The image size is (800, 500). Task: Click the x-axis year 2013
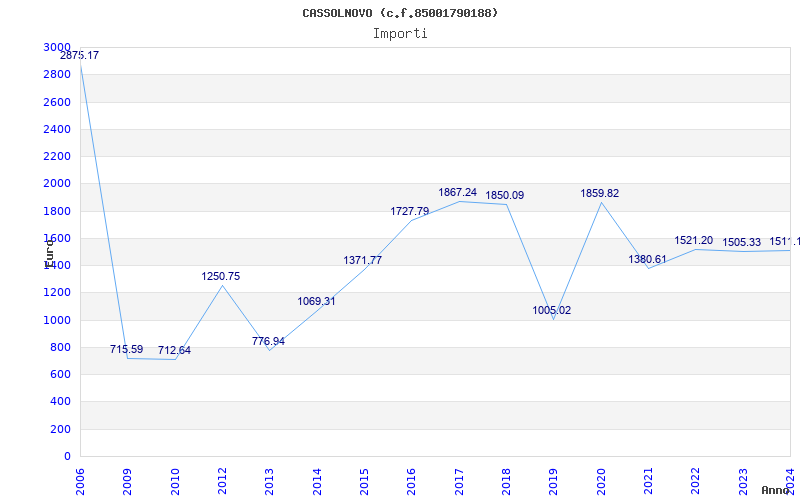(269, 482)
